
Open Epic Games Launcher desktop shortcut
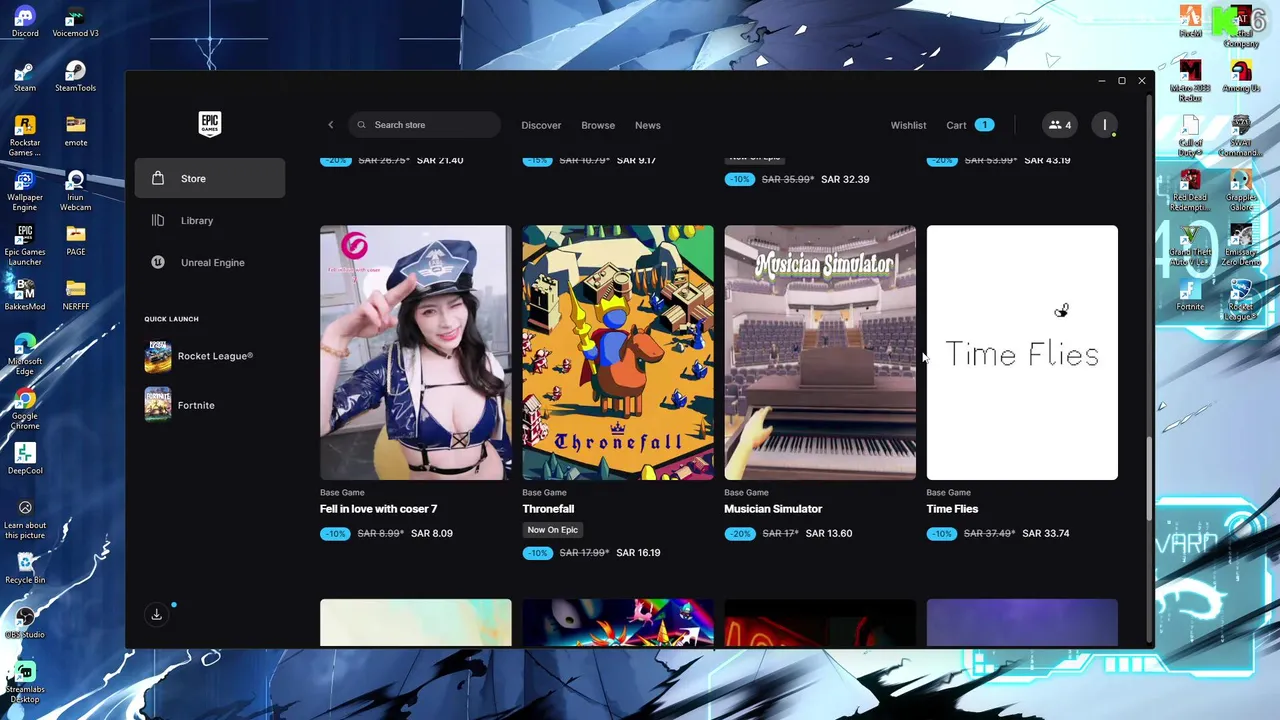click(25, 245)
